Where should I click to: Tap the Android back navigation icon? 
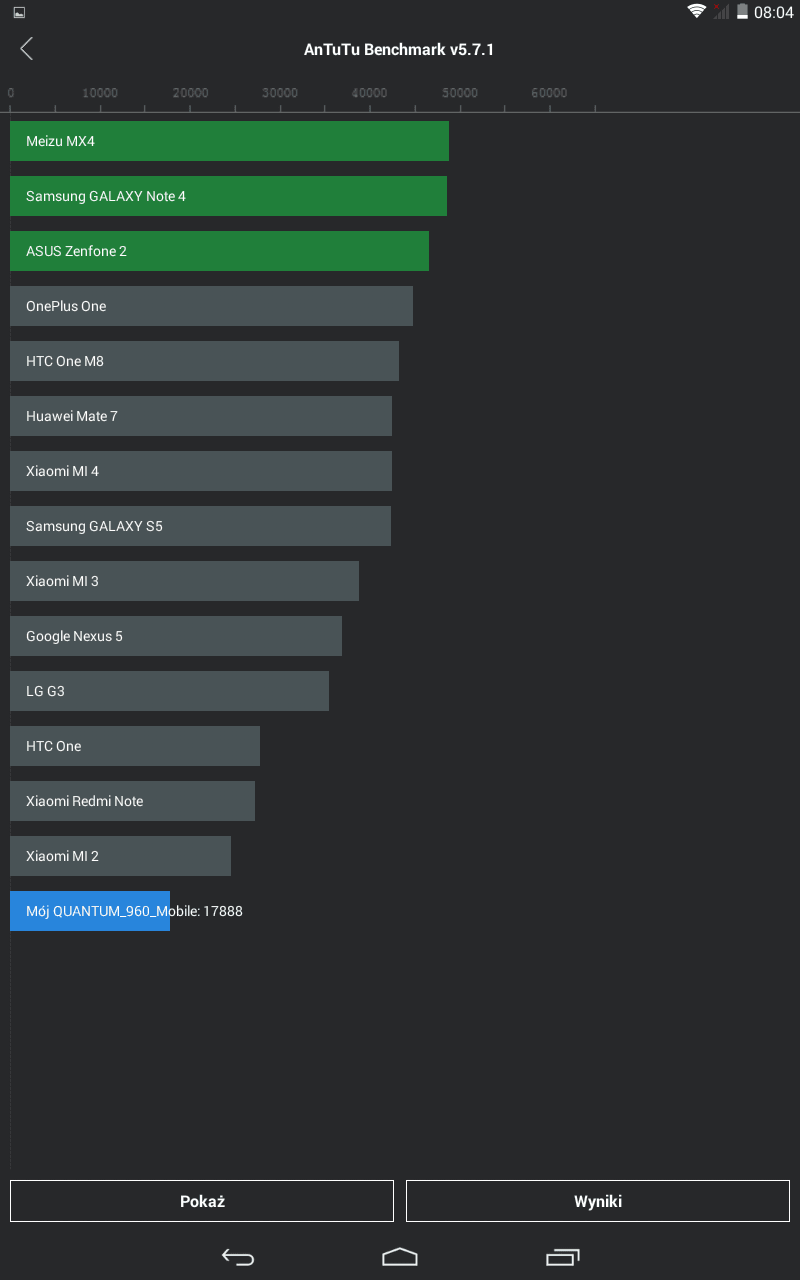coord(238,1257)
